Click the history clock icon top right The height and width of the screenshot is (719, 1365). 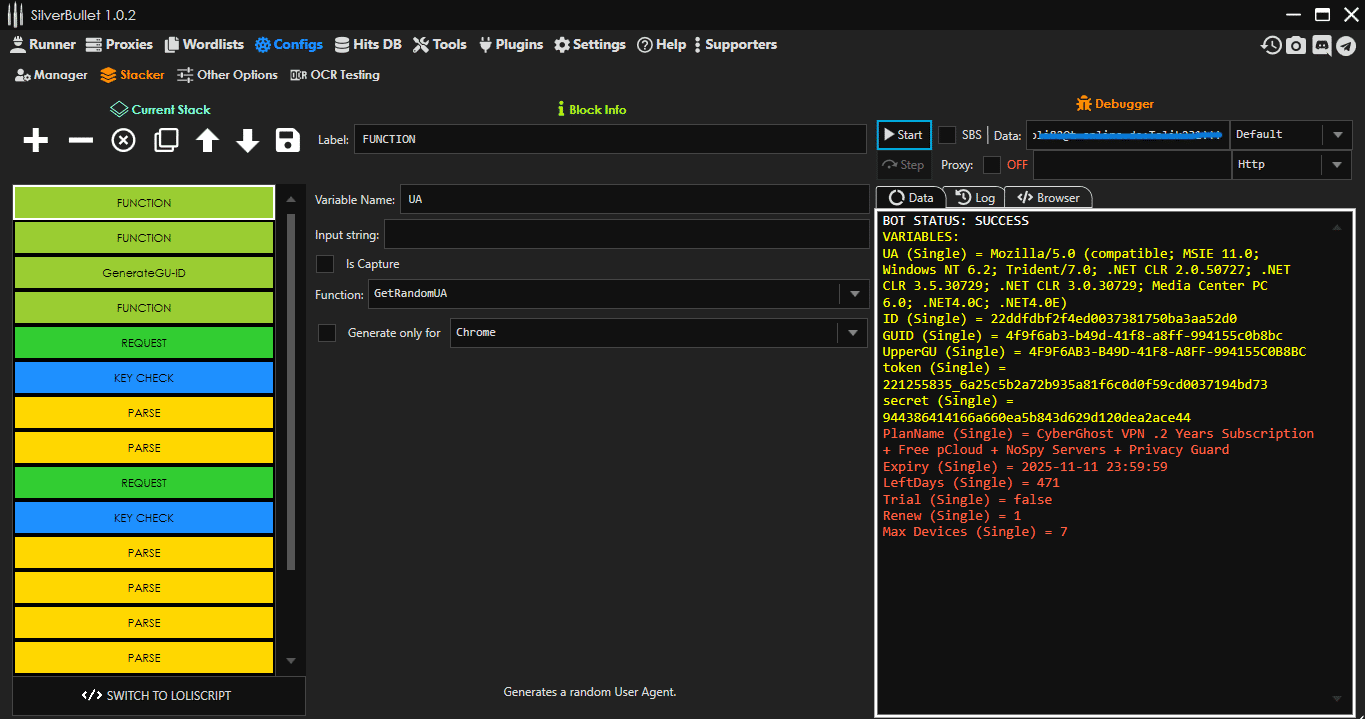tap(1270, 44)
